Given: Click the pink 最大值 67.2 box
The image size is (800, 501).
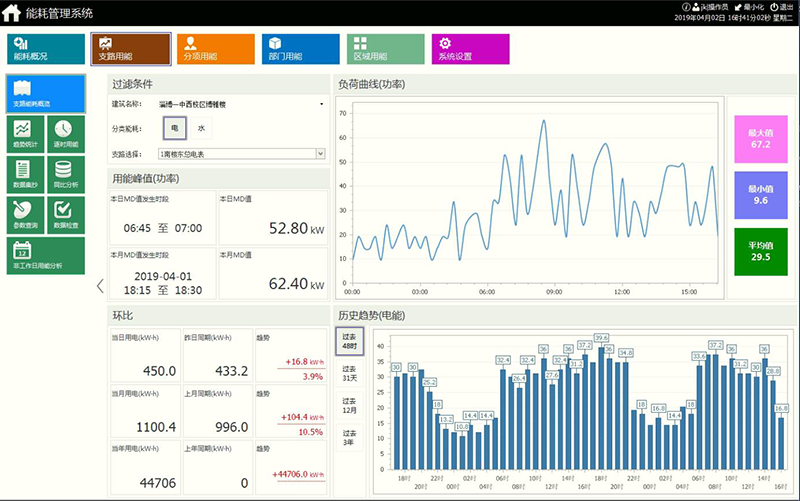Looking at the screenshot, I should click(x=759, y=138).
